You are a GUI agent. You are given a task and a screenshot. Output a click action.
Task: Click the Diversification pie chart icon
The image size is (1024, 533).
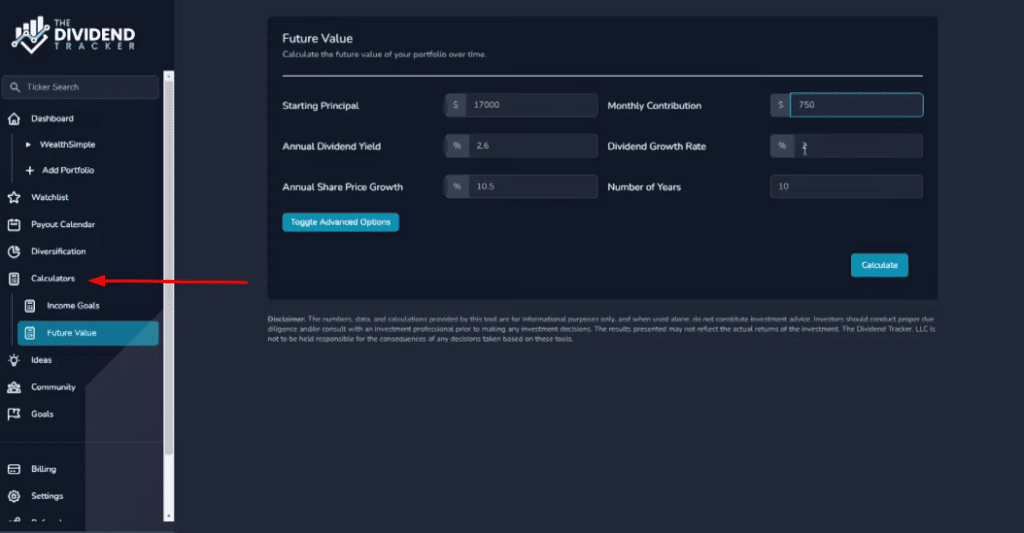pyautogui.click(x=14, y=252)
